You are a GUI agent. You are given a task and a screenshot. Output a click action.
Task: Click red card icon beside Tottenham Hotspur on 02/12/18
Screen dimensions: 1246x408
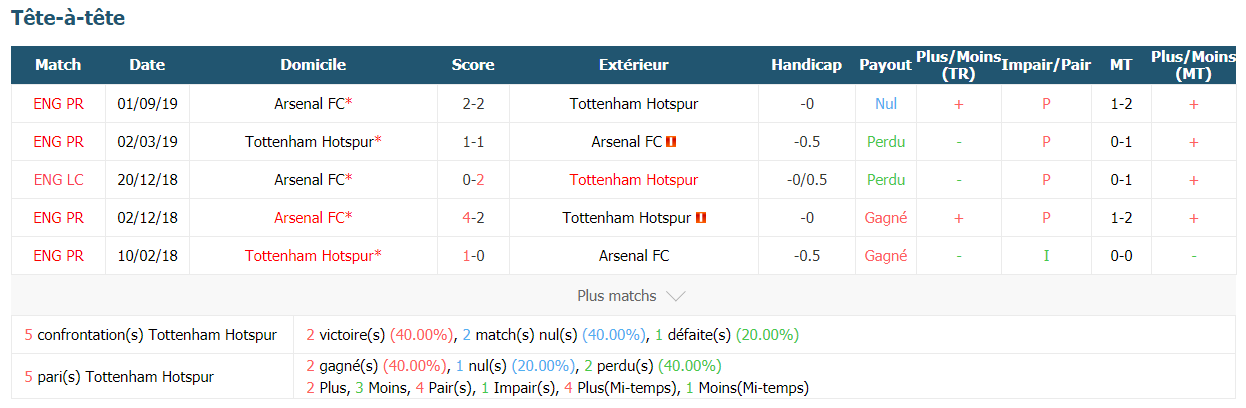point(701,218)
